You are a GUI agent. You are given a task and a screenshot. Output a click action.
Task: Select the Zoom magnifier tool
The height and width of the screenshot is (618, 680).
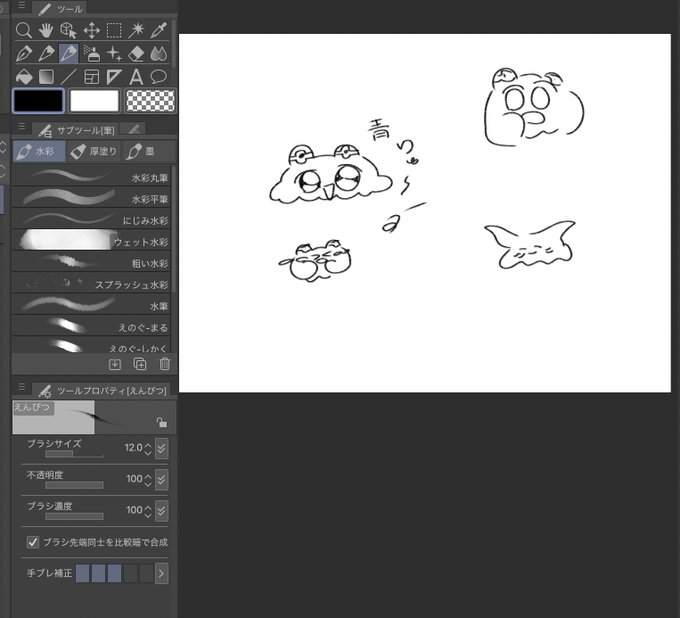tap(23, 30)
